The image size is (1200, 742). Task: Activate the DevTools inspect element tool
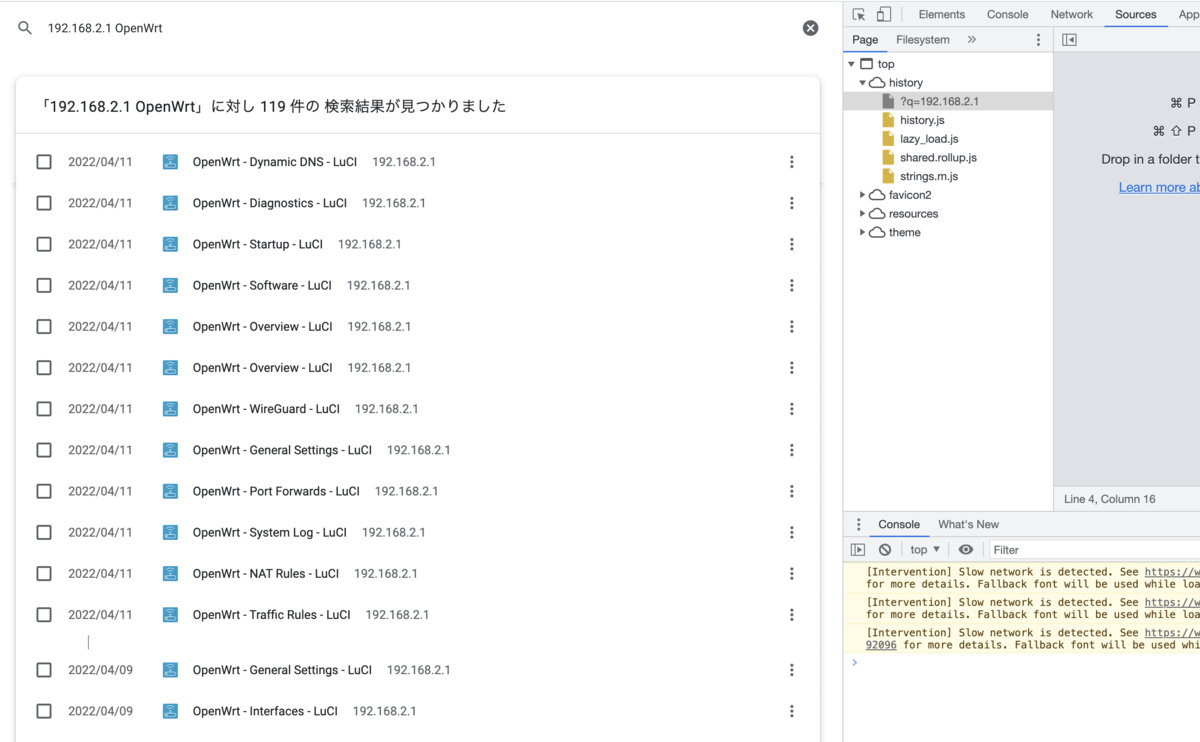pyautogui.click(x=859, y=14)
